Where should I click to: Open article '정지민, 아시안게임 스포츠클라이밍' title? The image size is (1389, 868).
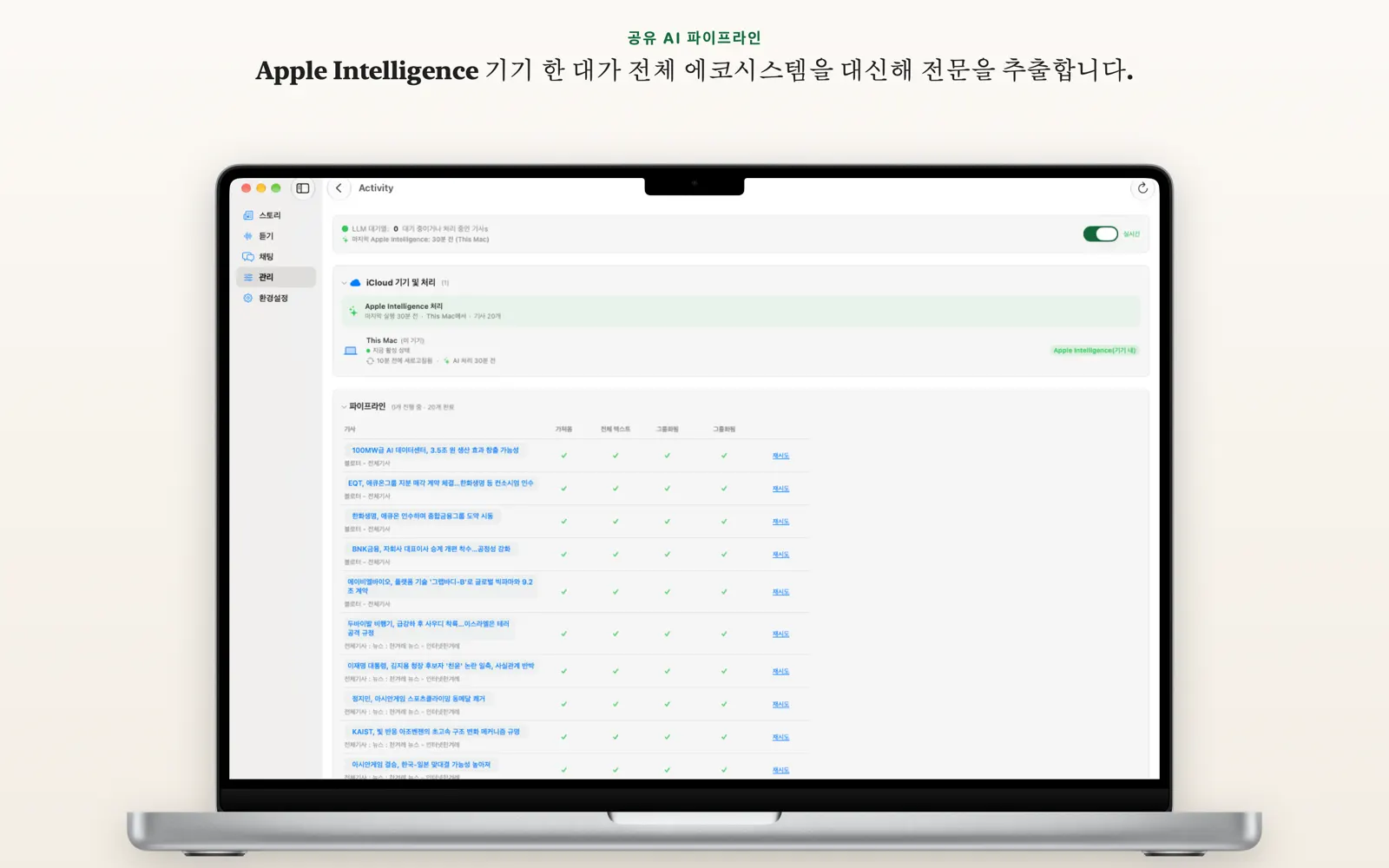pos(418,699)
